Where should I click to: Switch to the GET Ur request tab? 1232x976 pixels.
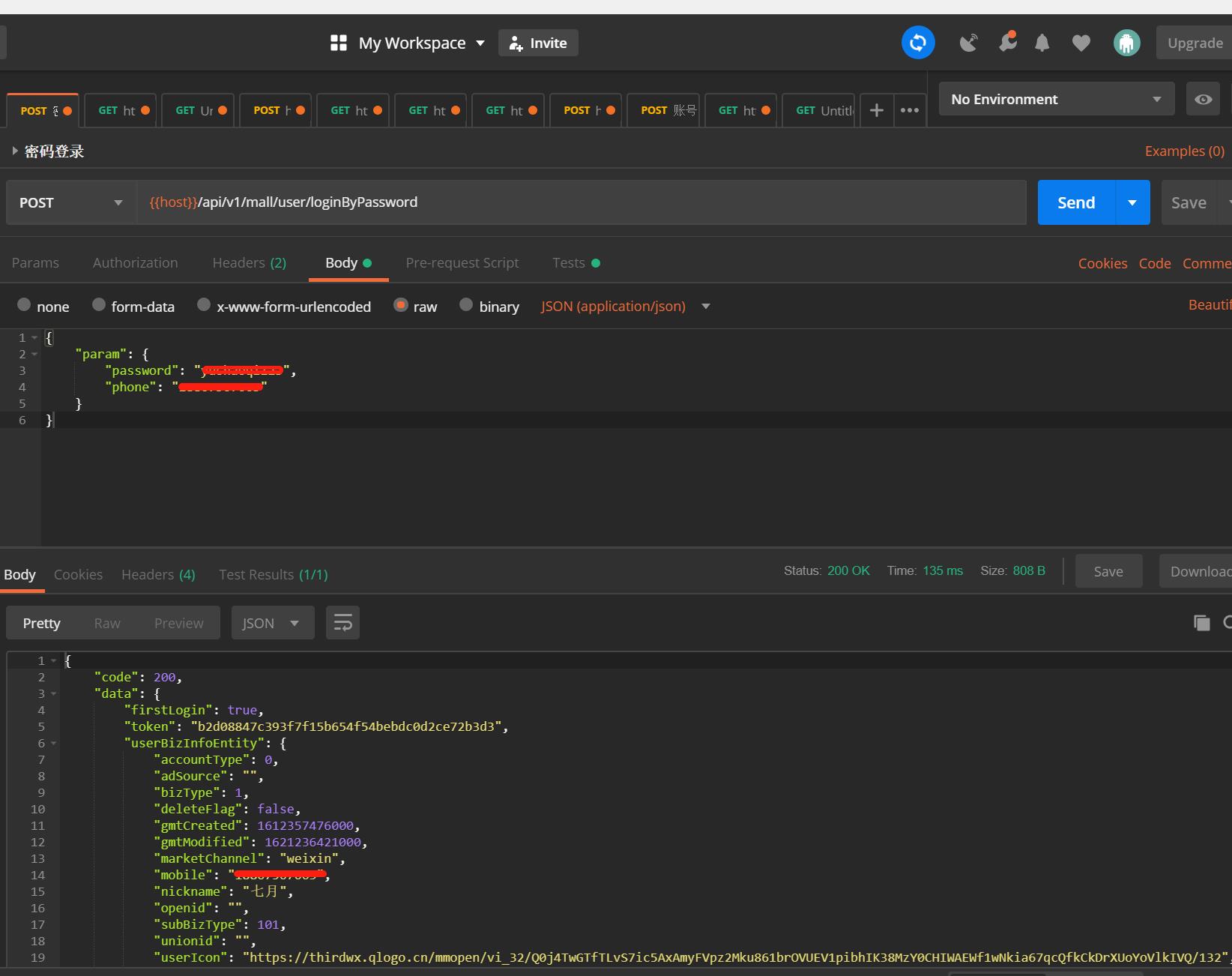pyautogui.click(x=198, y=110)
